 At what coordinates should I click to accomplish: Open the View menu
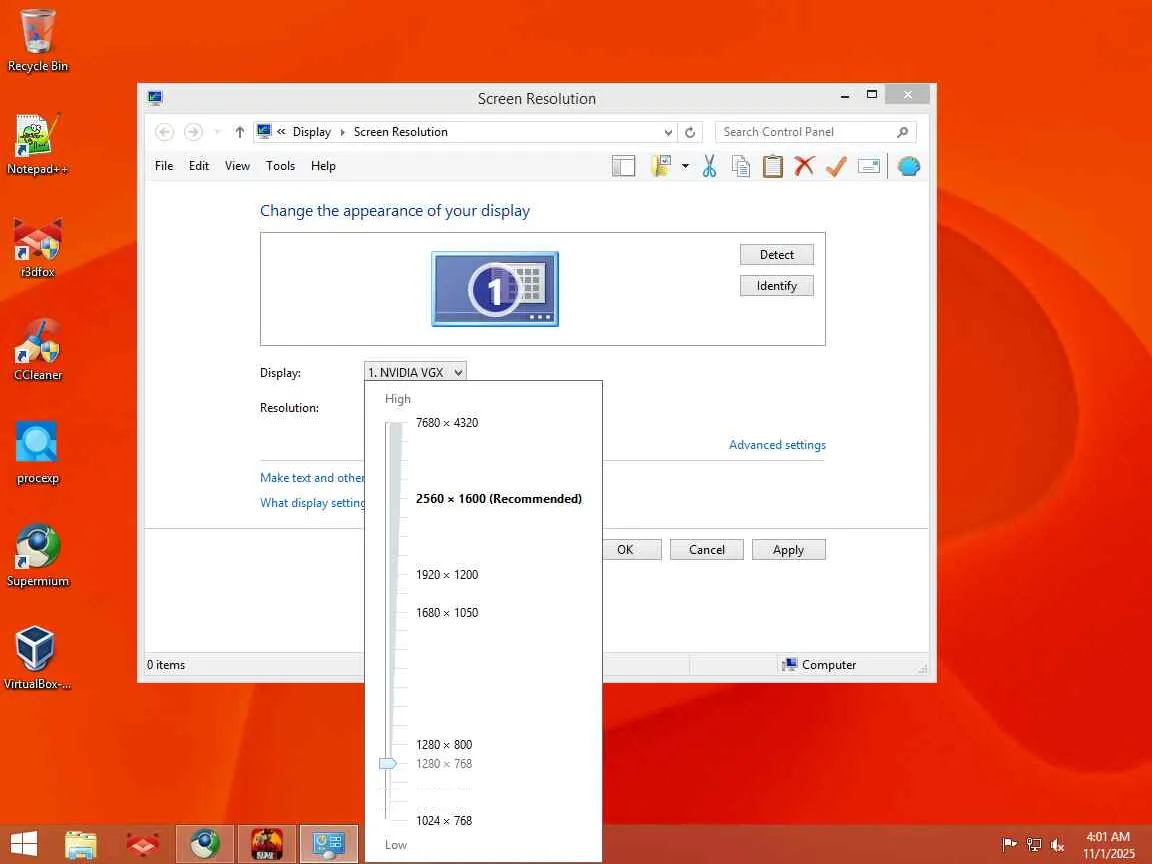coord(237,166)
